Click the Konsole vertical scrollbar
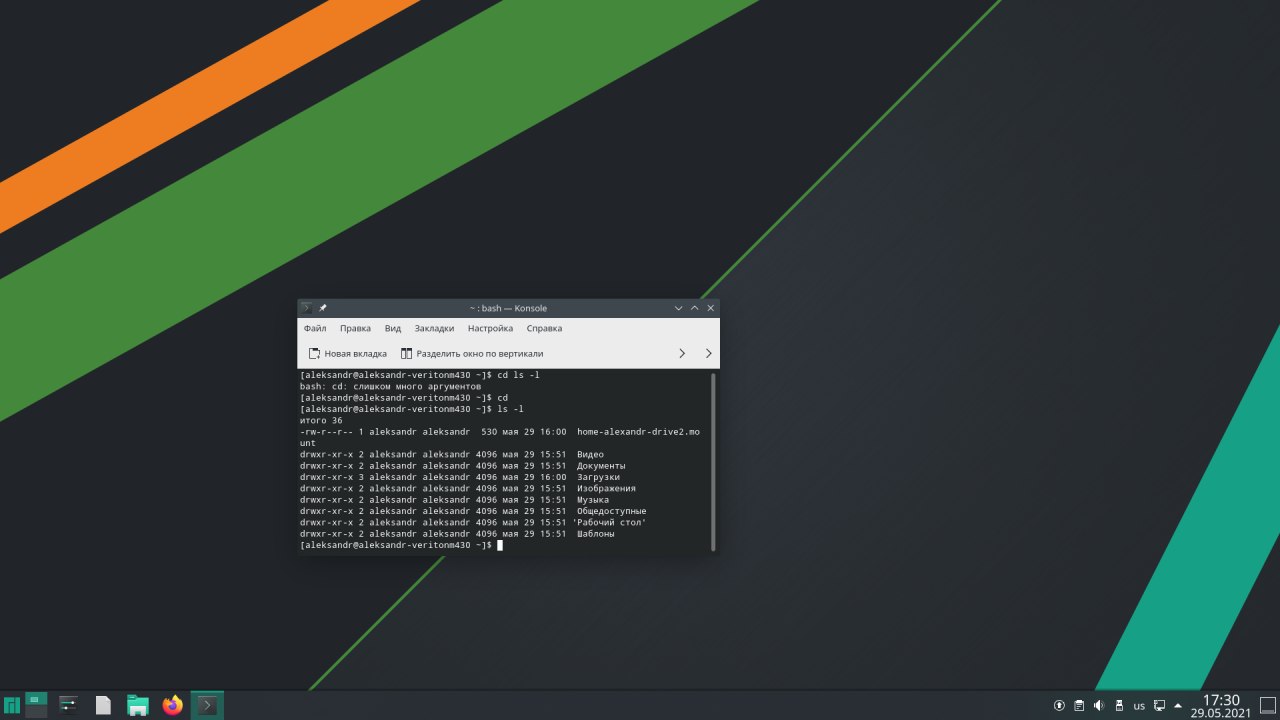 [713, 461]
